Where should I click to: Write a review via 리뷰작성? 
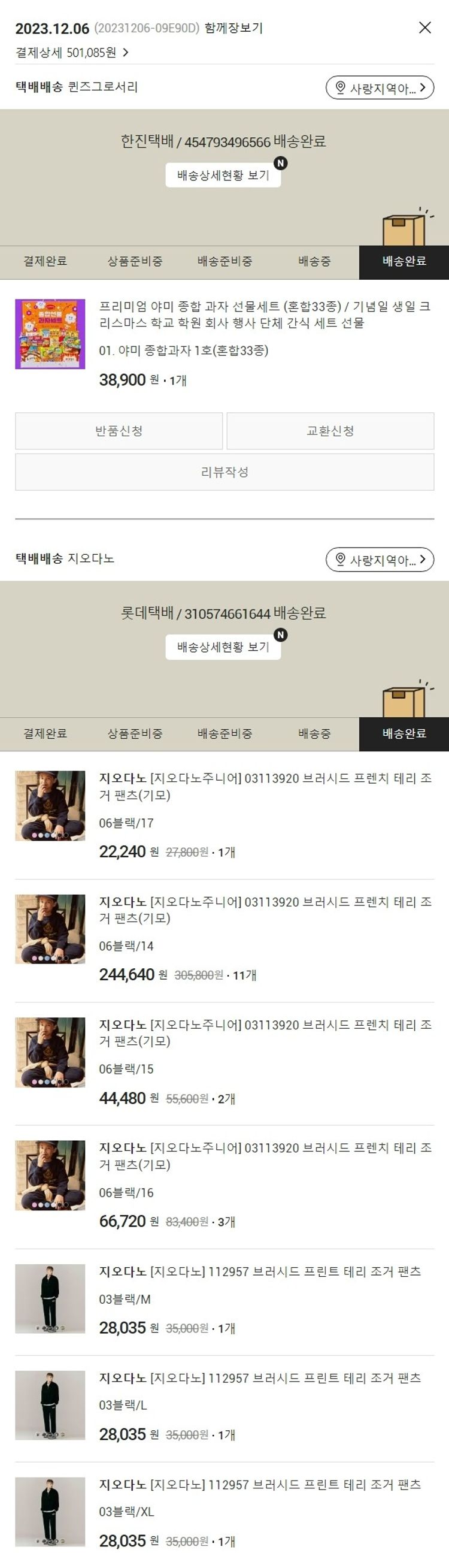click(x=224, y=472)
